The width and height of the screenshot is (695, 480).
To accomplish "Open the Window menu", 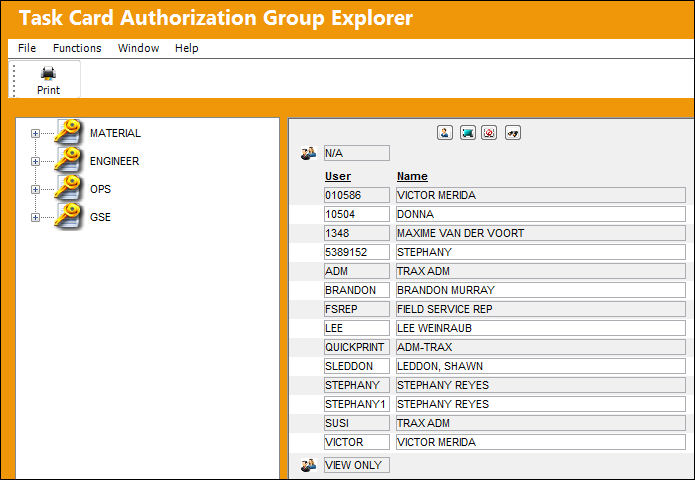I will [x=138, y=48].
